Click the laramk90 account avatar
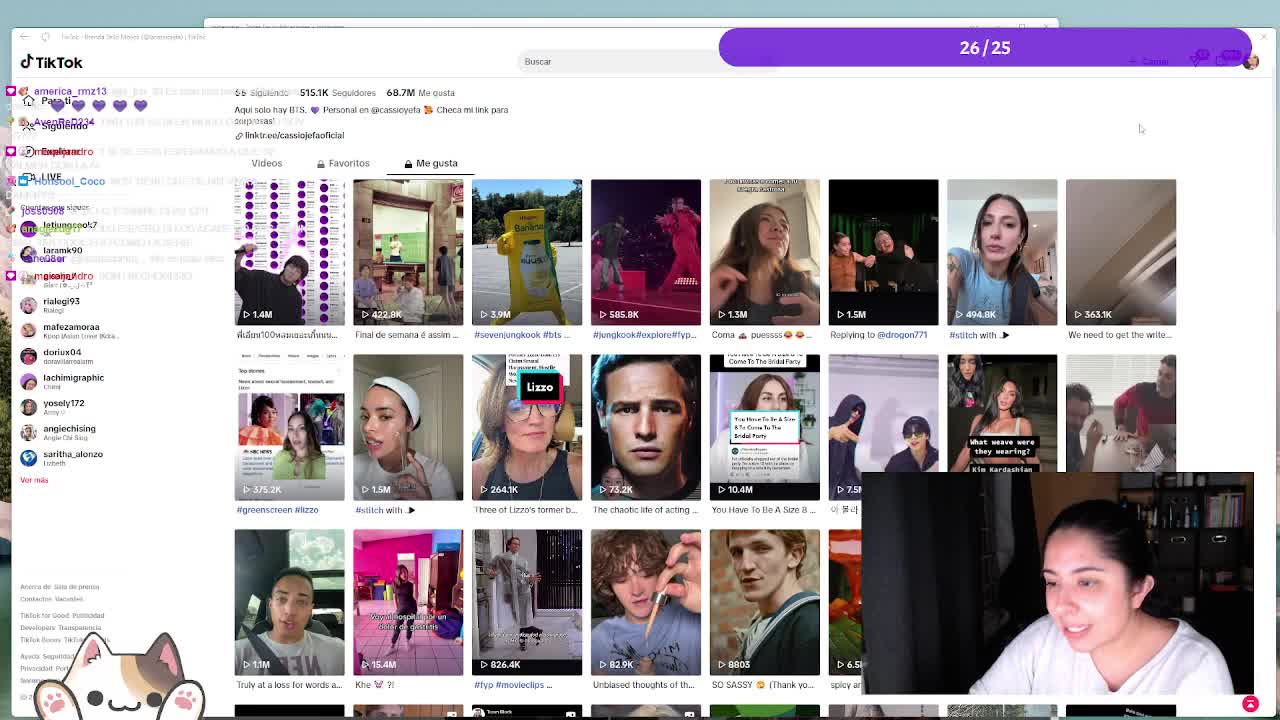Viewport: 1280px width, 720px height. tap(29, 254)
